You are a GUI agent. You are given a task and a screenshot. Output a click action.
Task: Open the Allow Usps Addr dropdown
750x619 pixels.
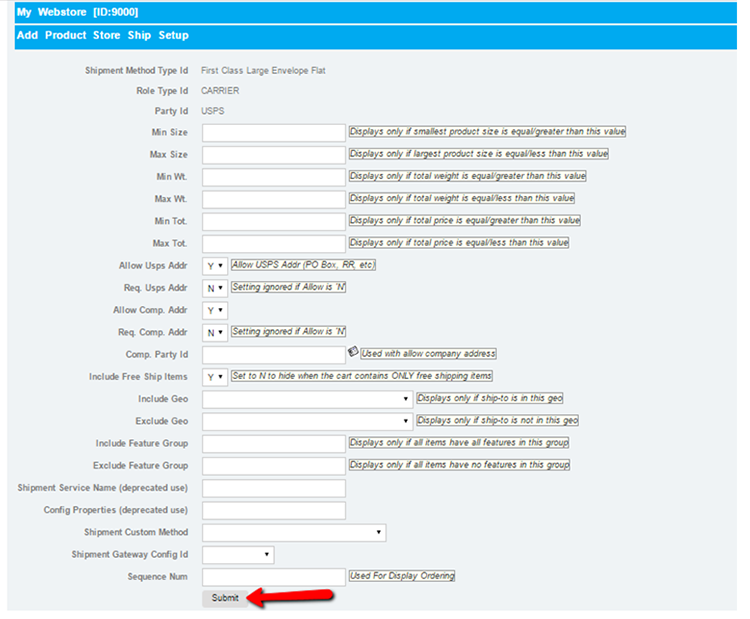pyautogui.click(x=215, y=266)
